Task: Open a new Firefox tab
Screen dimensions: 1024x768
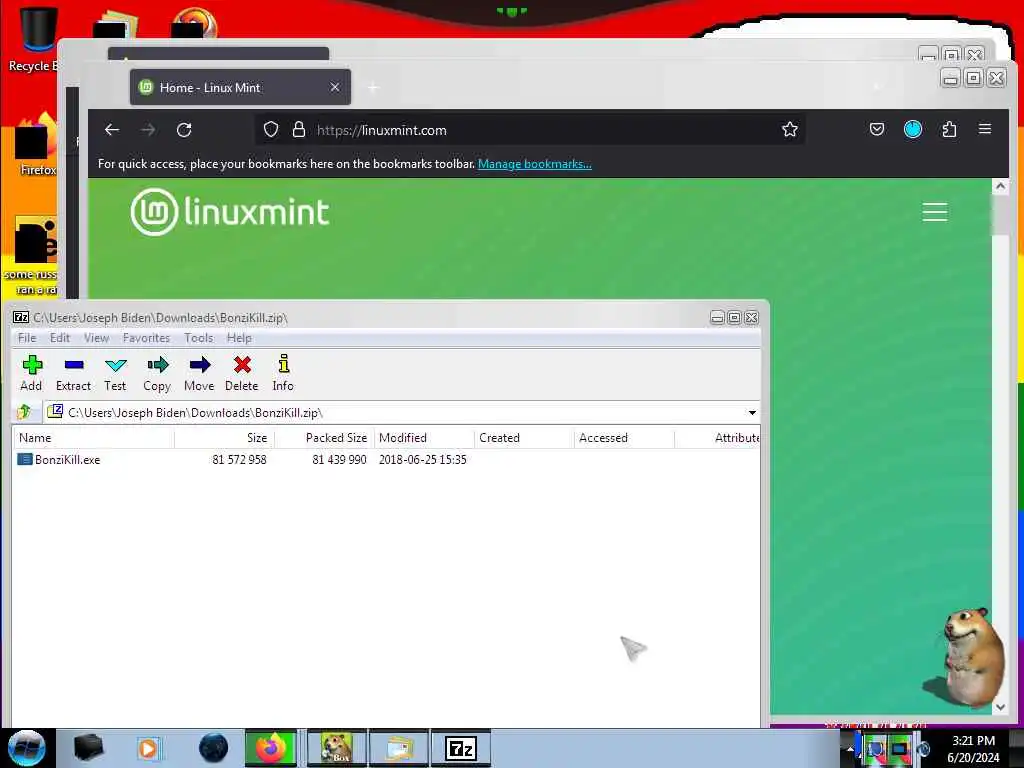Action: pos(373,88)
